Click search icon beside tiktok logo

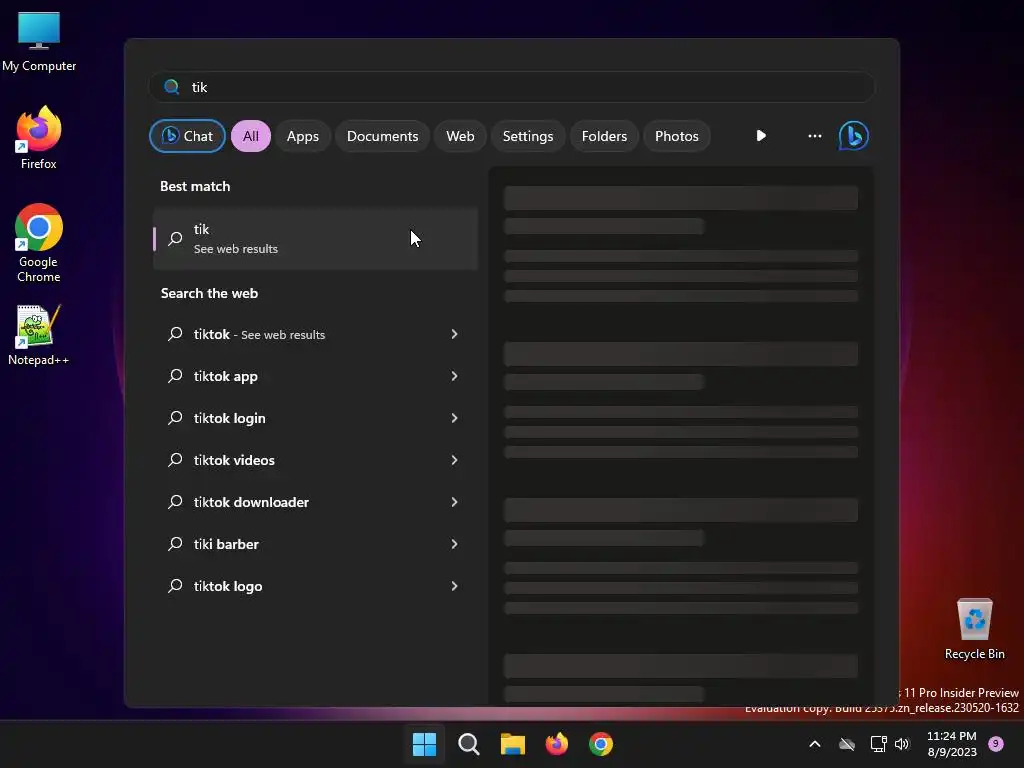pos(175,586)
